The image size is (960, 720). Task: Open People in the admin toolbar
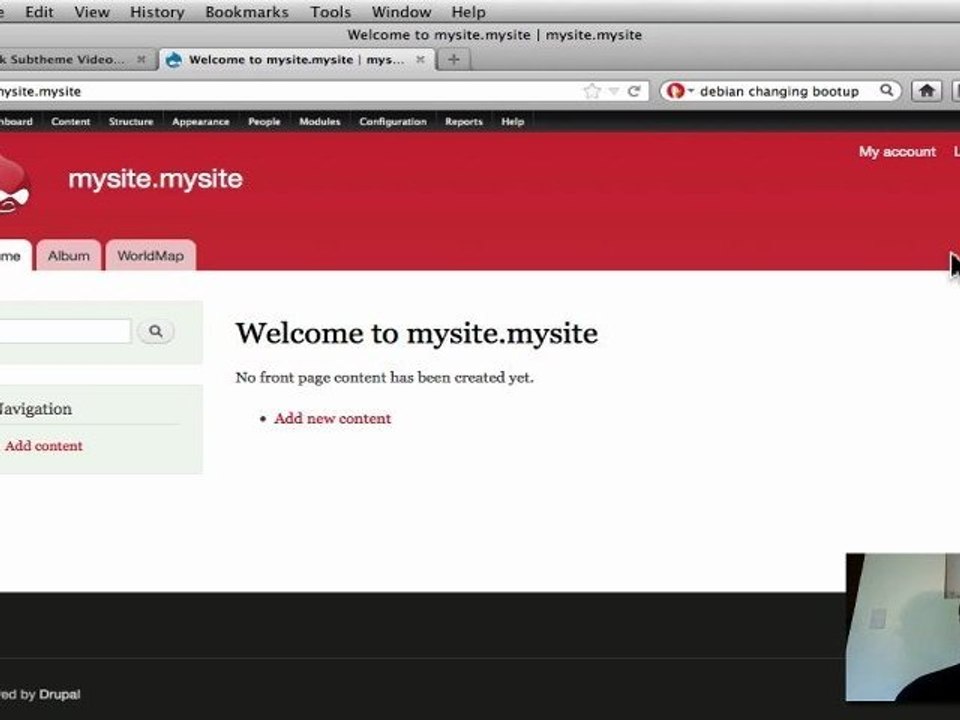[264, 121]
